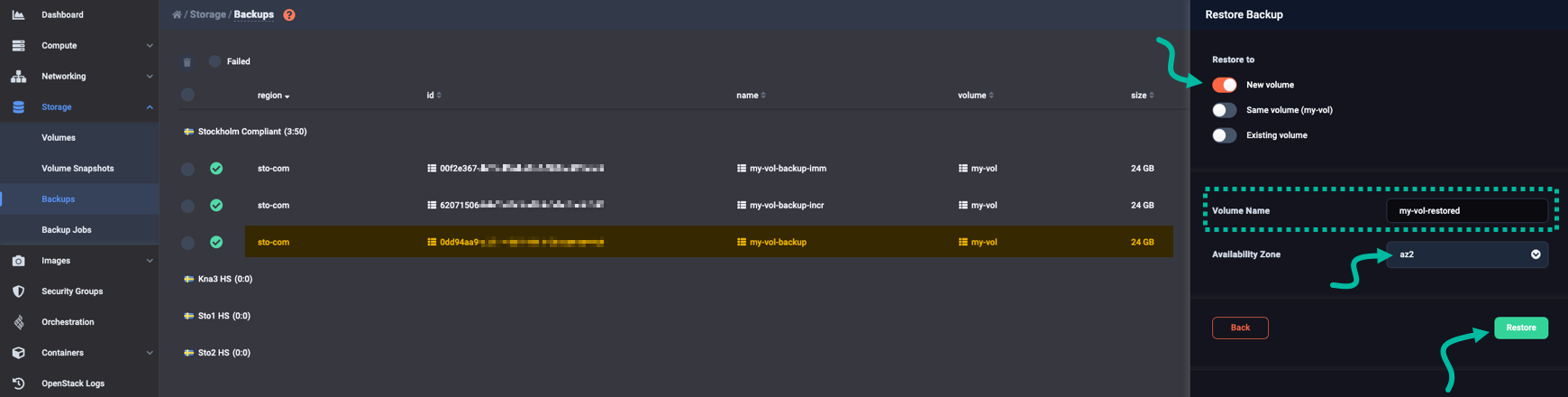The height and width of the screenshot is (397, 1568).
Task: Expand the Containers menu chevron
Action: point(150,353)
